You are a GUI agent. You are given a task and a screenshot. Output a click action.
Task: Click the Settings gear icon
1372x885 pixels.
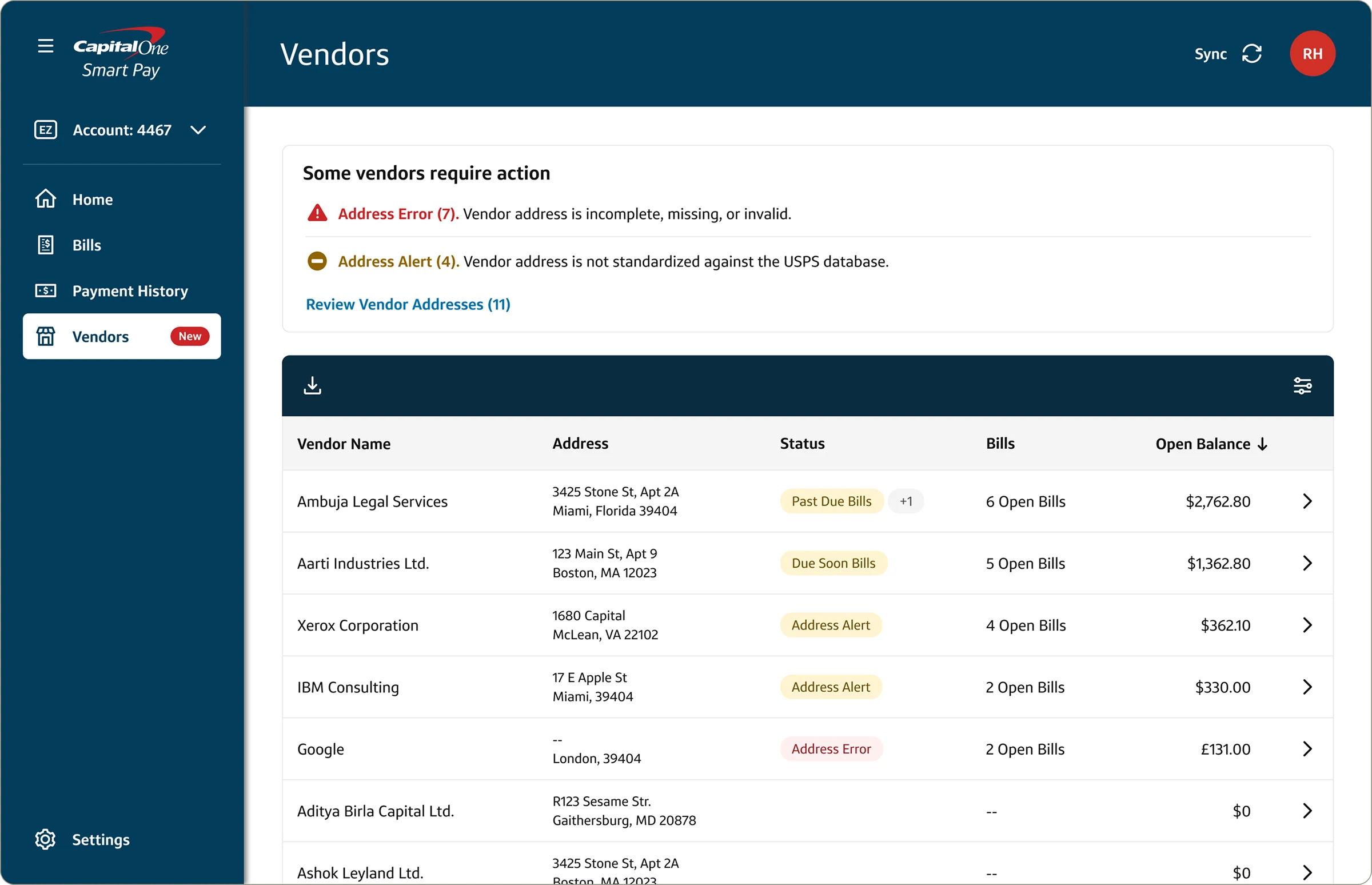(45, 840)
